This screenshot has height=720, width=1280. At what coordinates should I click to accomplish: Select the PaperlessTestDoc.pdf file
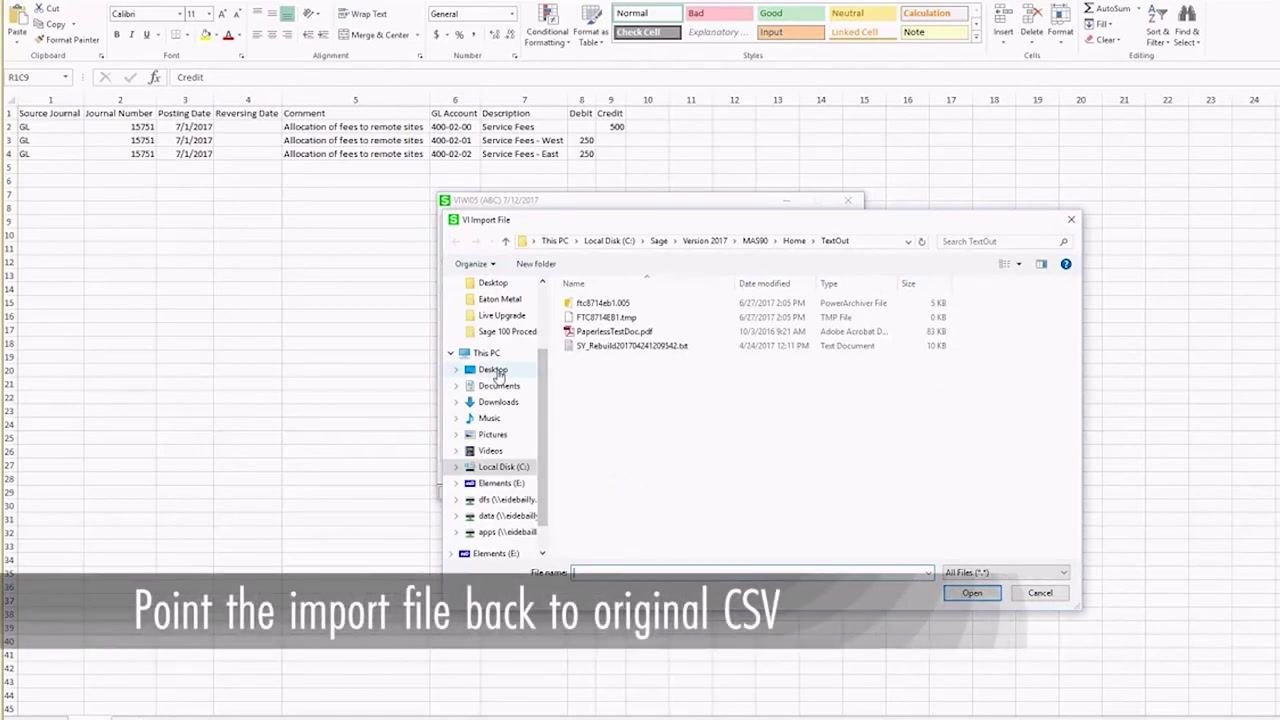[x=614, y=331]
